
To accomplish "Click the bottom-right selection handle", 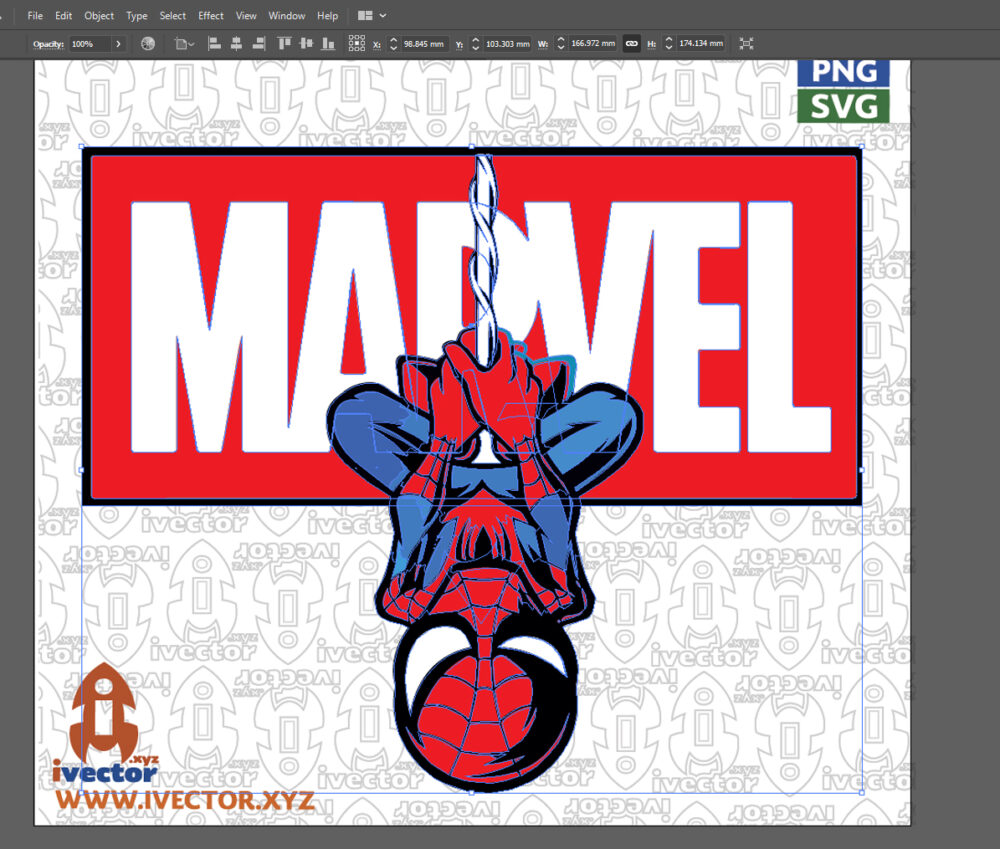I will pyautogui.click(x=862, y=792).
